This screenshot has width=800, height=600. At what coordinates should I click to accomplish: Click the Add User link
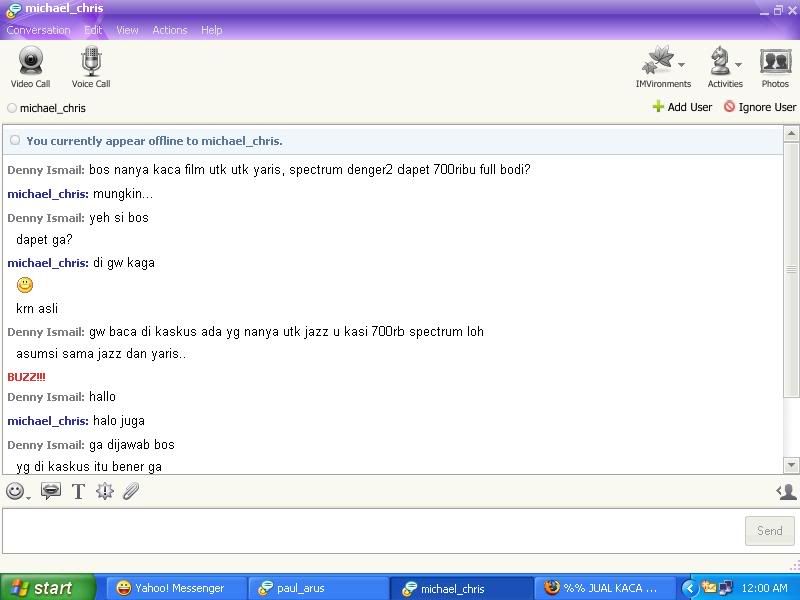(689, 107)
